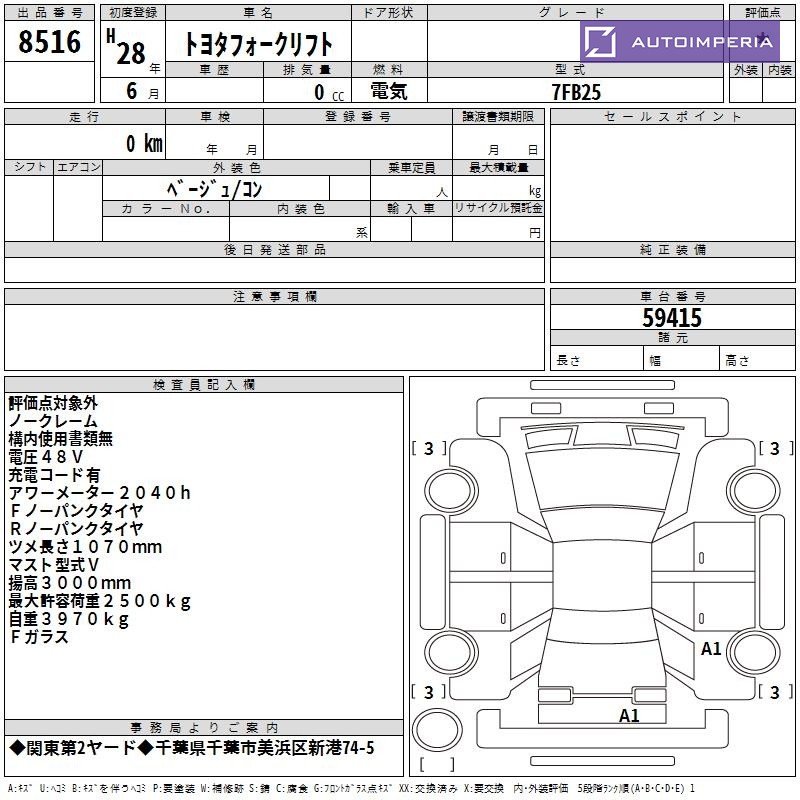This screenshot has width=800, height=800.
Task: Click the A1 mark beside the rear wheel
Action: (x=711, y=649)
